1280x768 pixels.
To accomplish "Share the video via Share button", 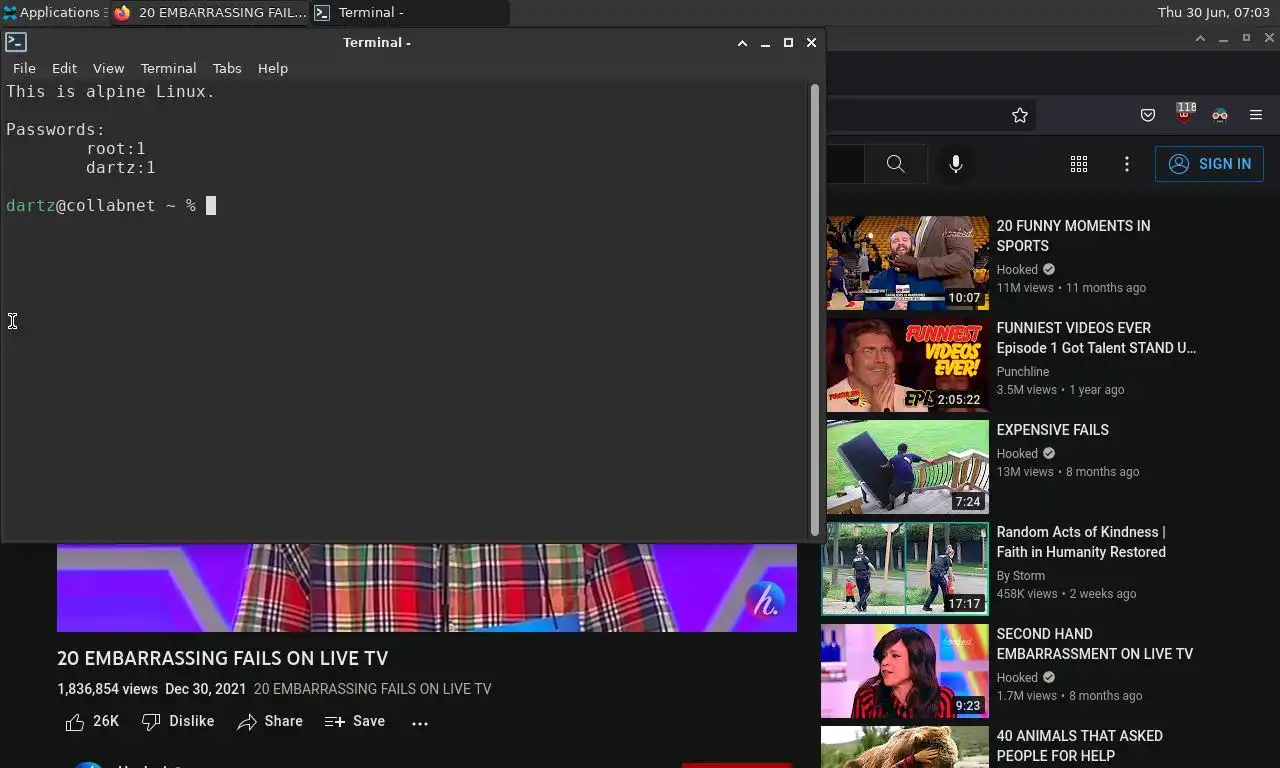I will 270,722.
